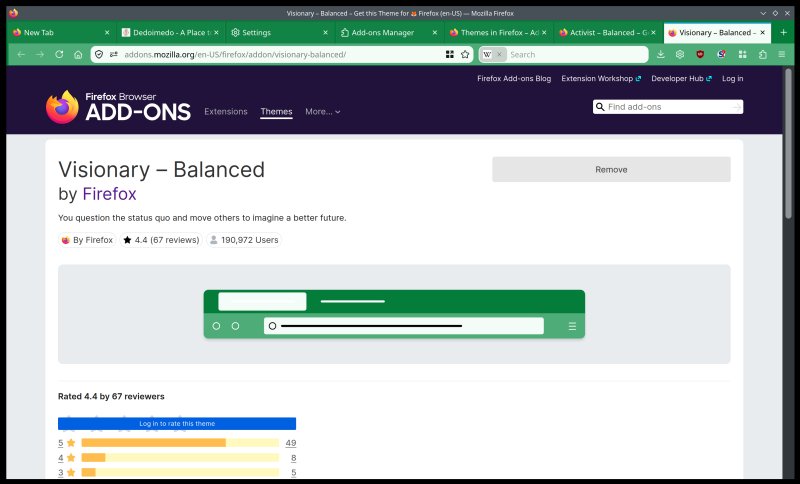Click the green theme preview image
The image size is (800, 484).
tap(394, 314)
